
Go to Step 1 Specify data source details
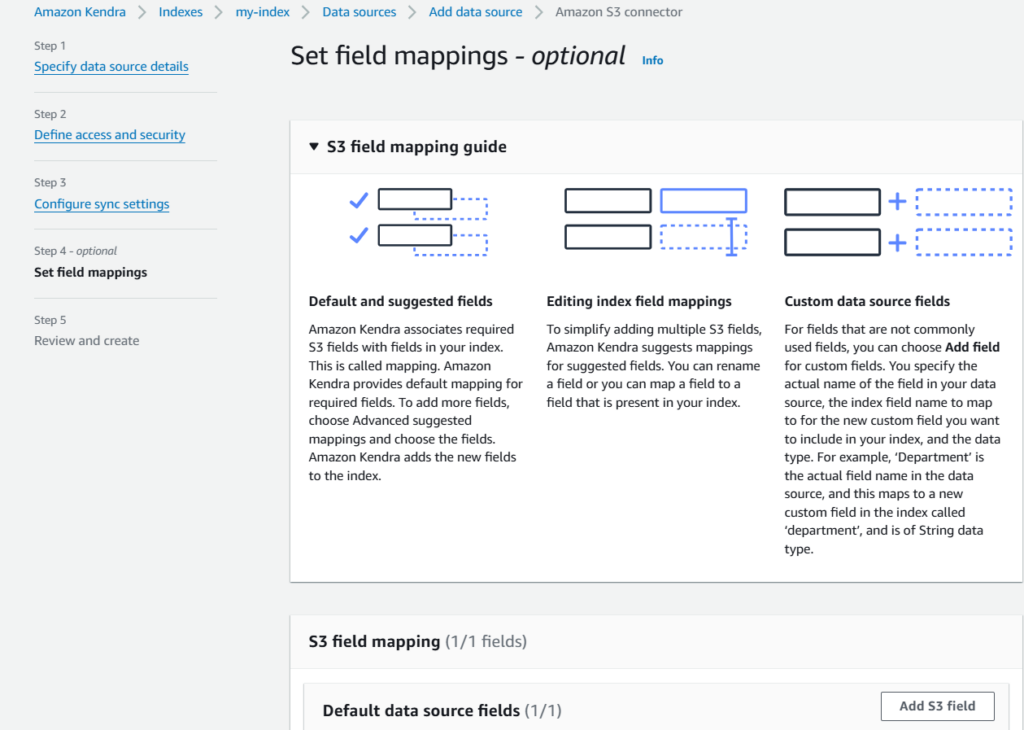[x=111, y=67]
